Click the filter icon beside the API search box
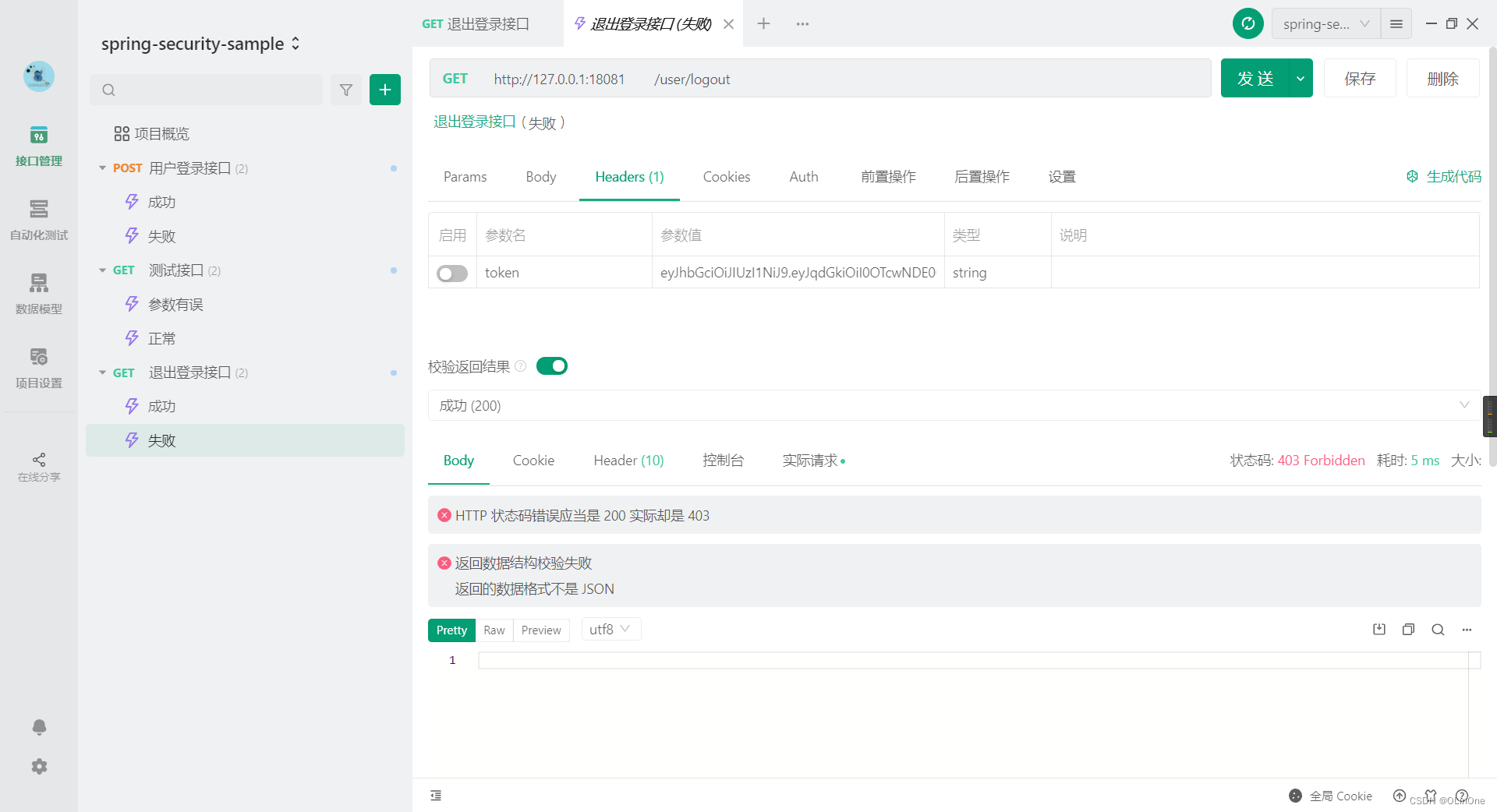The width and height of the screenshot is (1497, 812). (346, 90)
